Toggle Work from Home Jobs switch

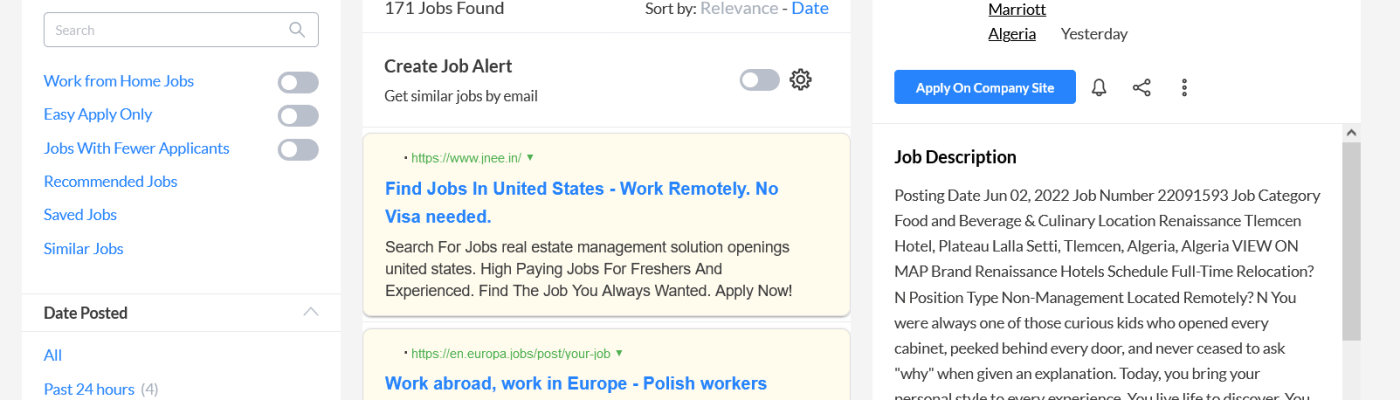[x=298, y=82]
